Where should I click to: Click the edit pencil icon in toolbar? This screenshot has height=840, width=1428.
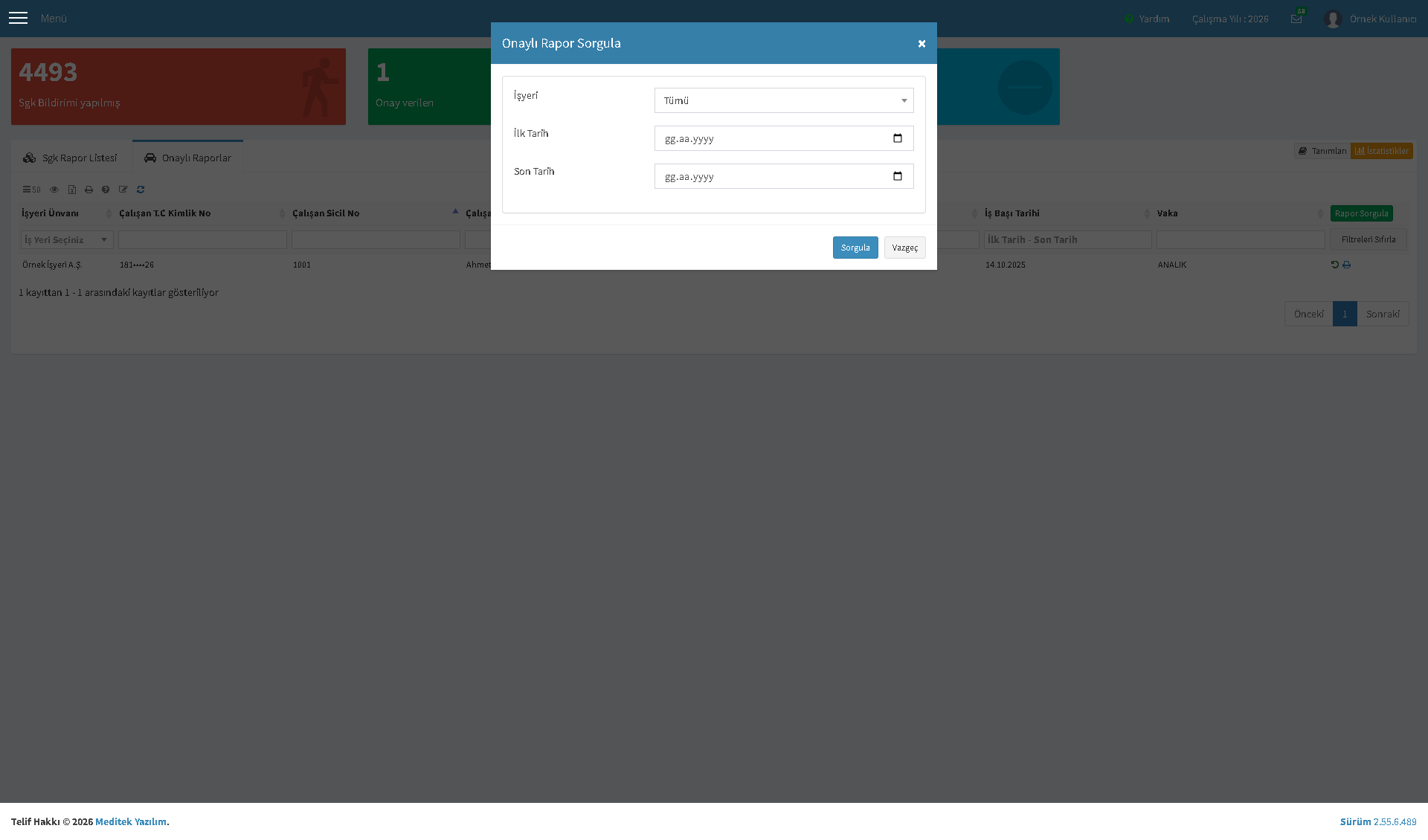pos(123,190)
